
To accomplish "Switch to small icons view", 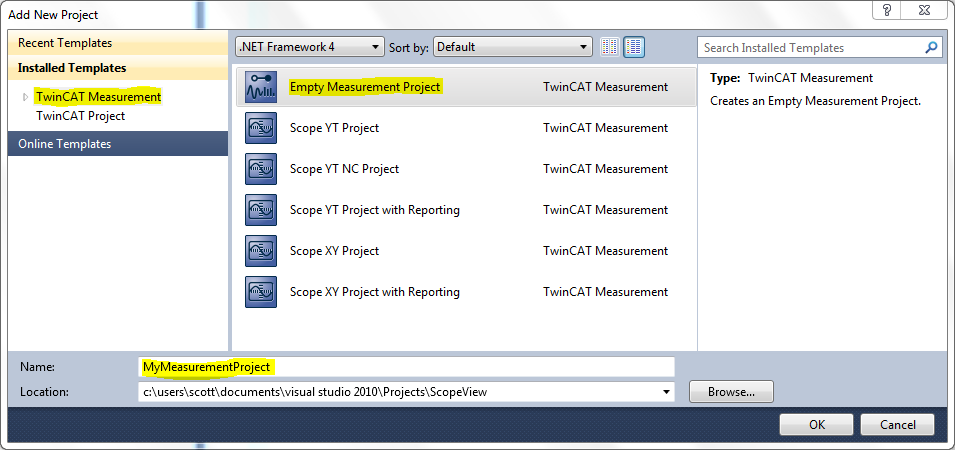I will point(610,47).
